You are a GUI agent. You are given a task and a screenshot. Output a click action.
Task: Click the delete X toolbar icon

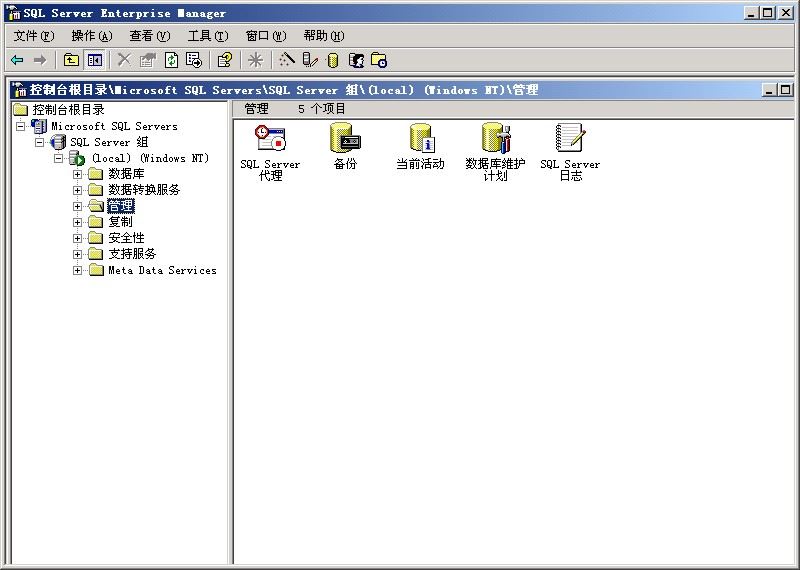coord(124,60)
